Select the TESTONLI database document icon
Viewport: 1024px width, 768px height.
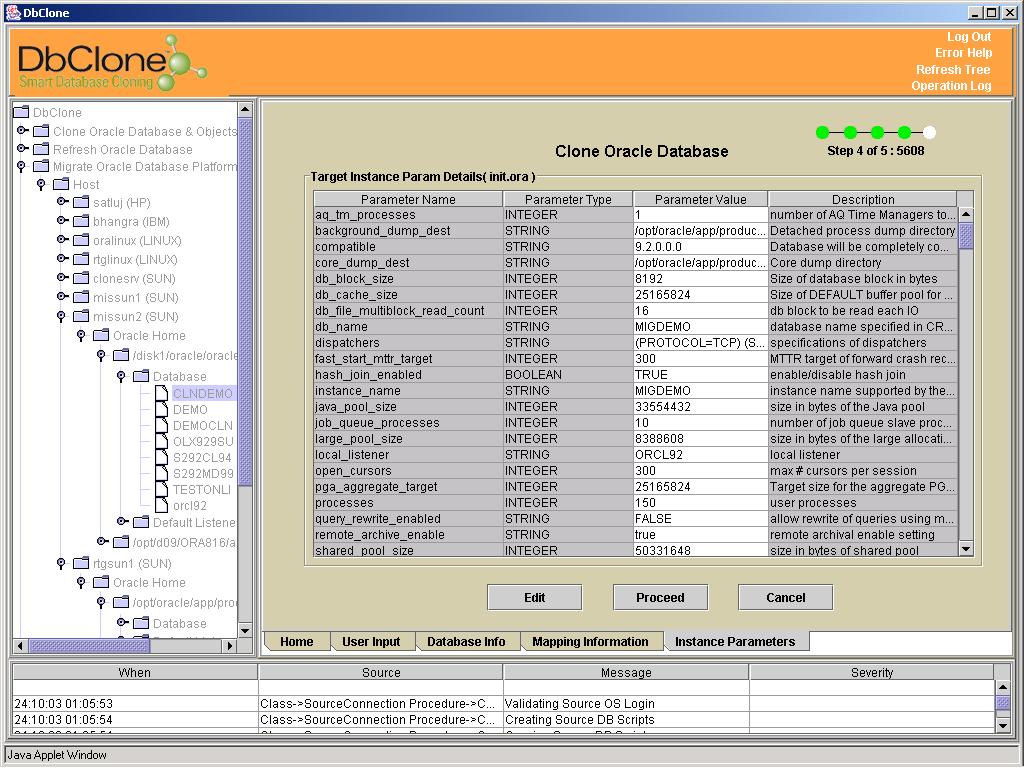162,489
